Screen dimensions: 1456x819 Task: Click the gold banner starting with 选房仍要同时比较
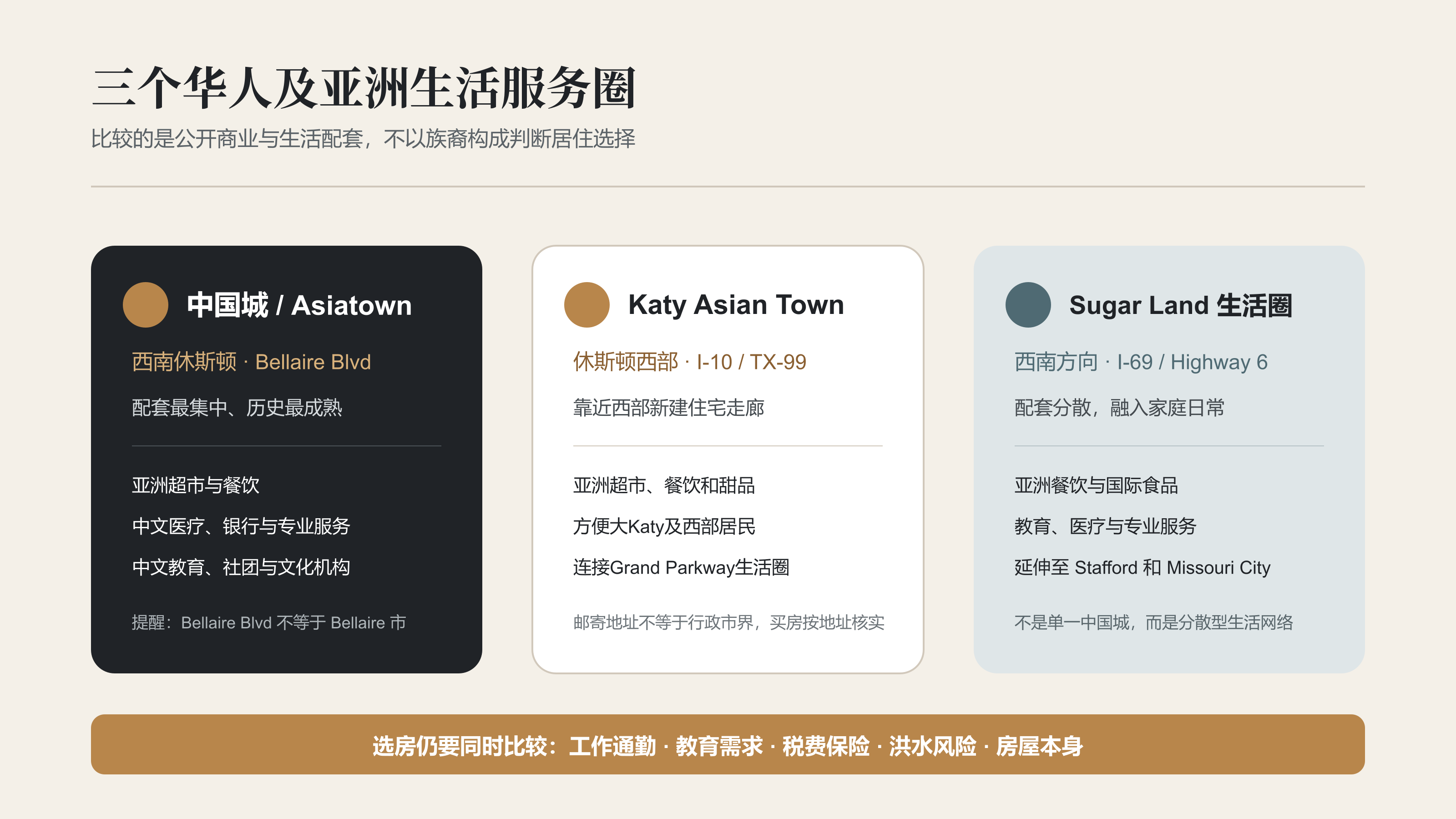728,744
